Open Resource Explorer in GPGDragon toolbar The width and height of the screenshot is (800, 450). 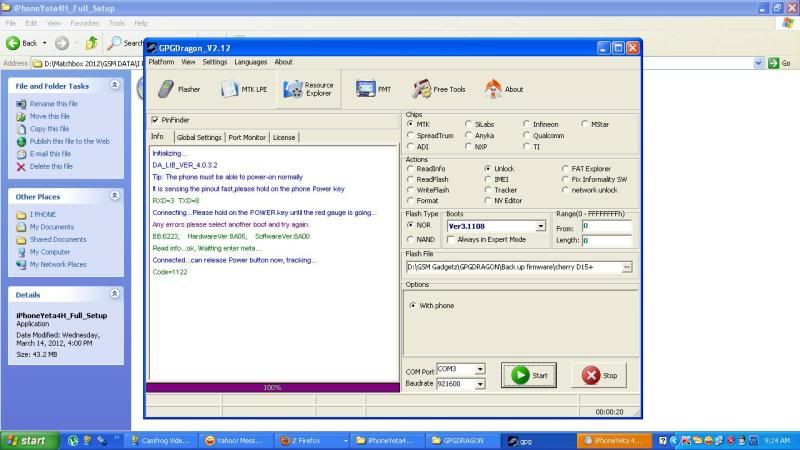308,89
